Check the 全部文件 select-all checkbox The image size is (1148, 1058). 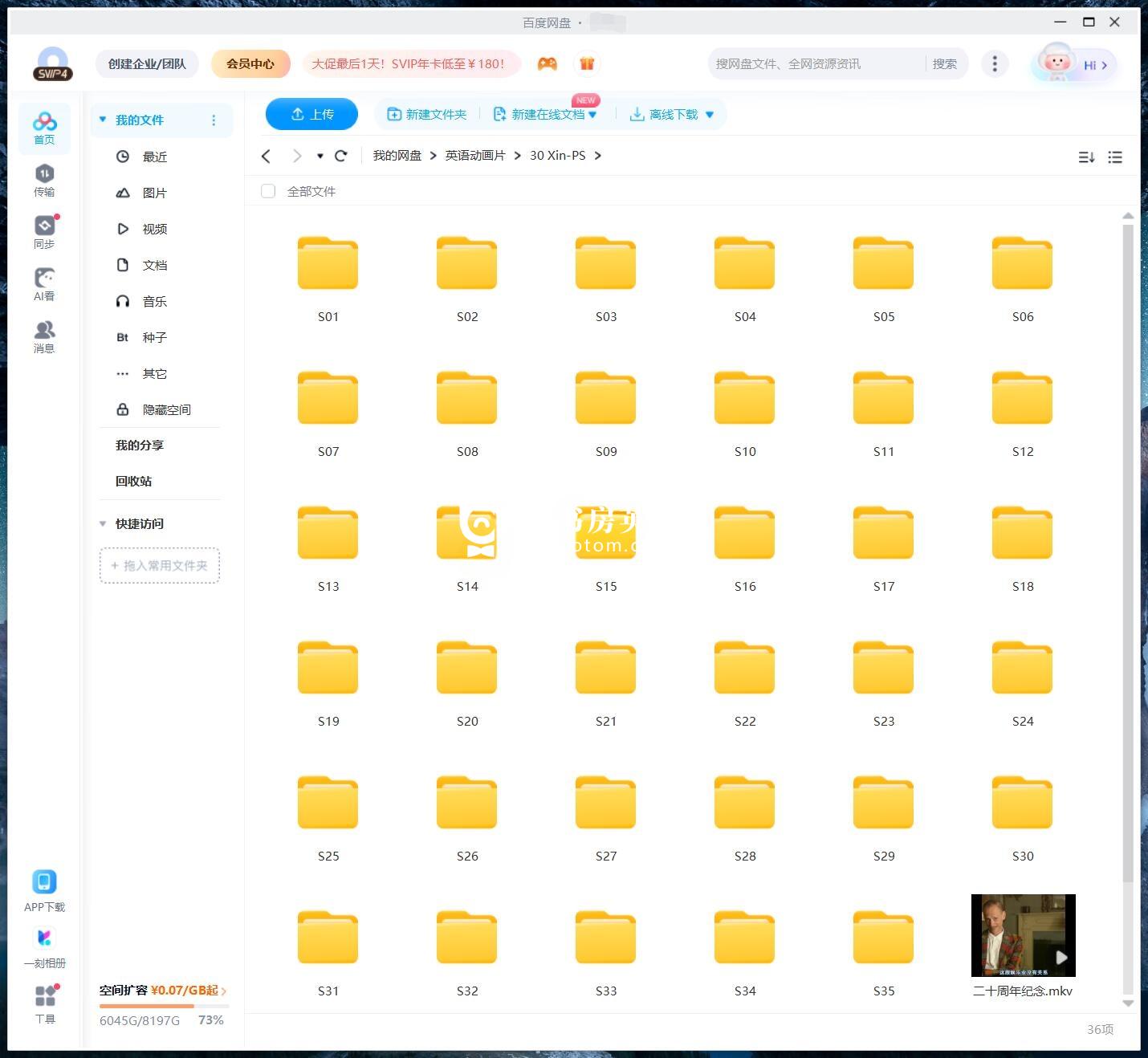pyautogui.click(x=268, y=191)
